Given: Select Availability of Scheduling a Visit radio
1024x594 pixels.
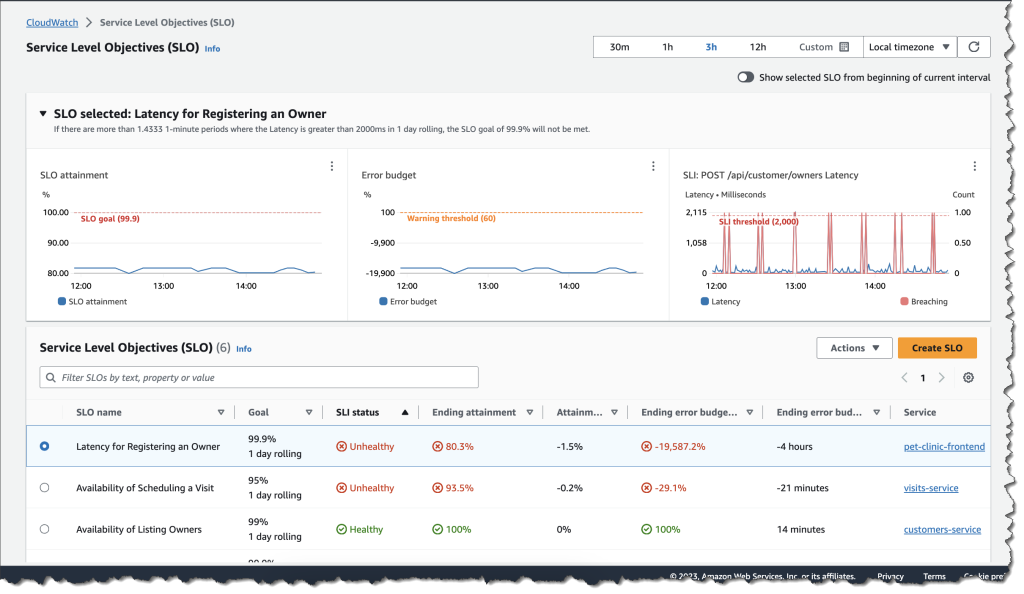Looking at the screenshot, I should pyautogui.click(x=44, y=488).
